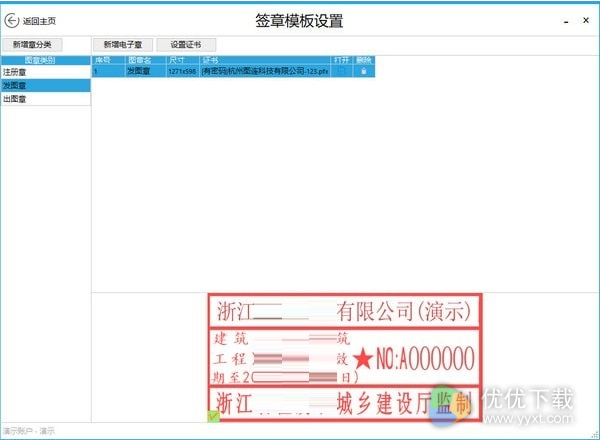Click the 演示账户 status bar text

29,431
